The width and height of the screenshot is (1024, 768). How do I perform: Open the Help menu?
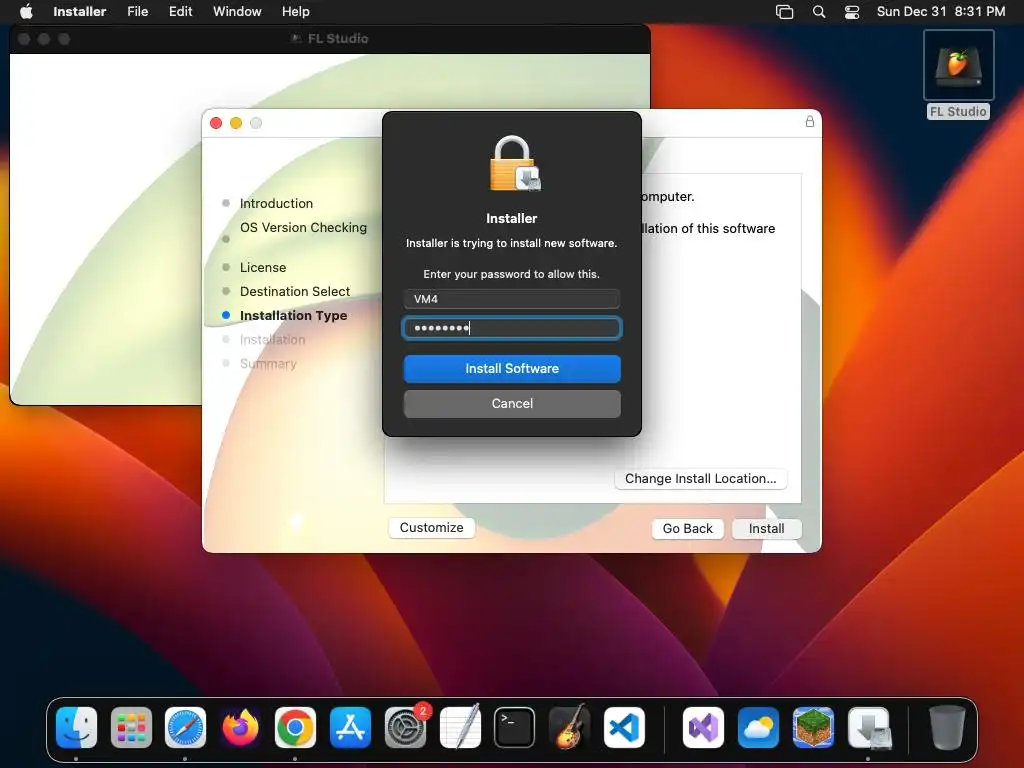click(x=296, y=11)
